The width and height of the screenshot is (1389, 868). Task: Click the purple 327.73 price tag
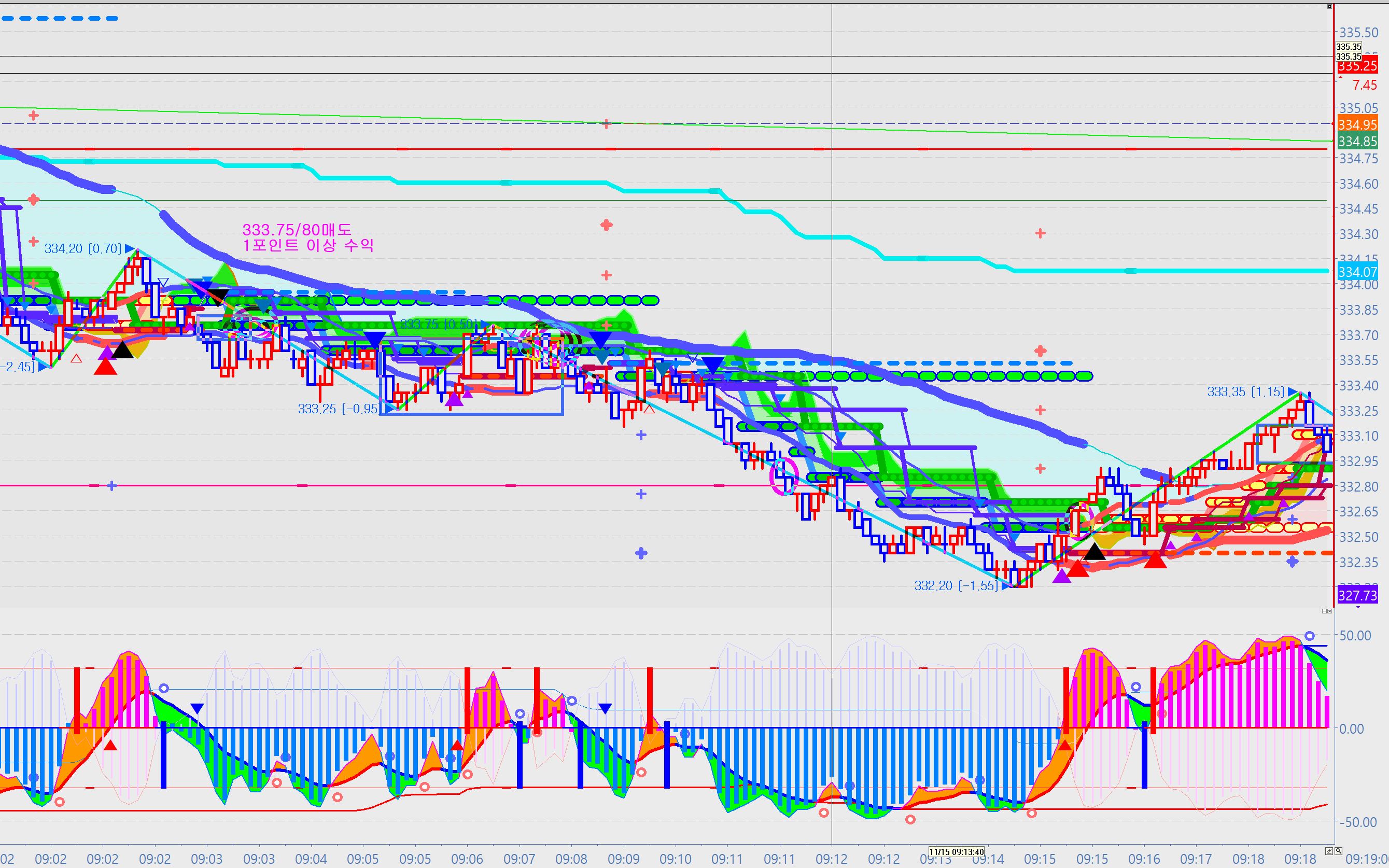pos(1357,595)
